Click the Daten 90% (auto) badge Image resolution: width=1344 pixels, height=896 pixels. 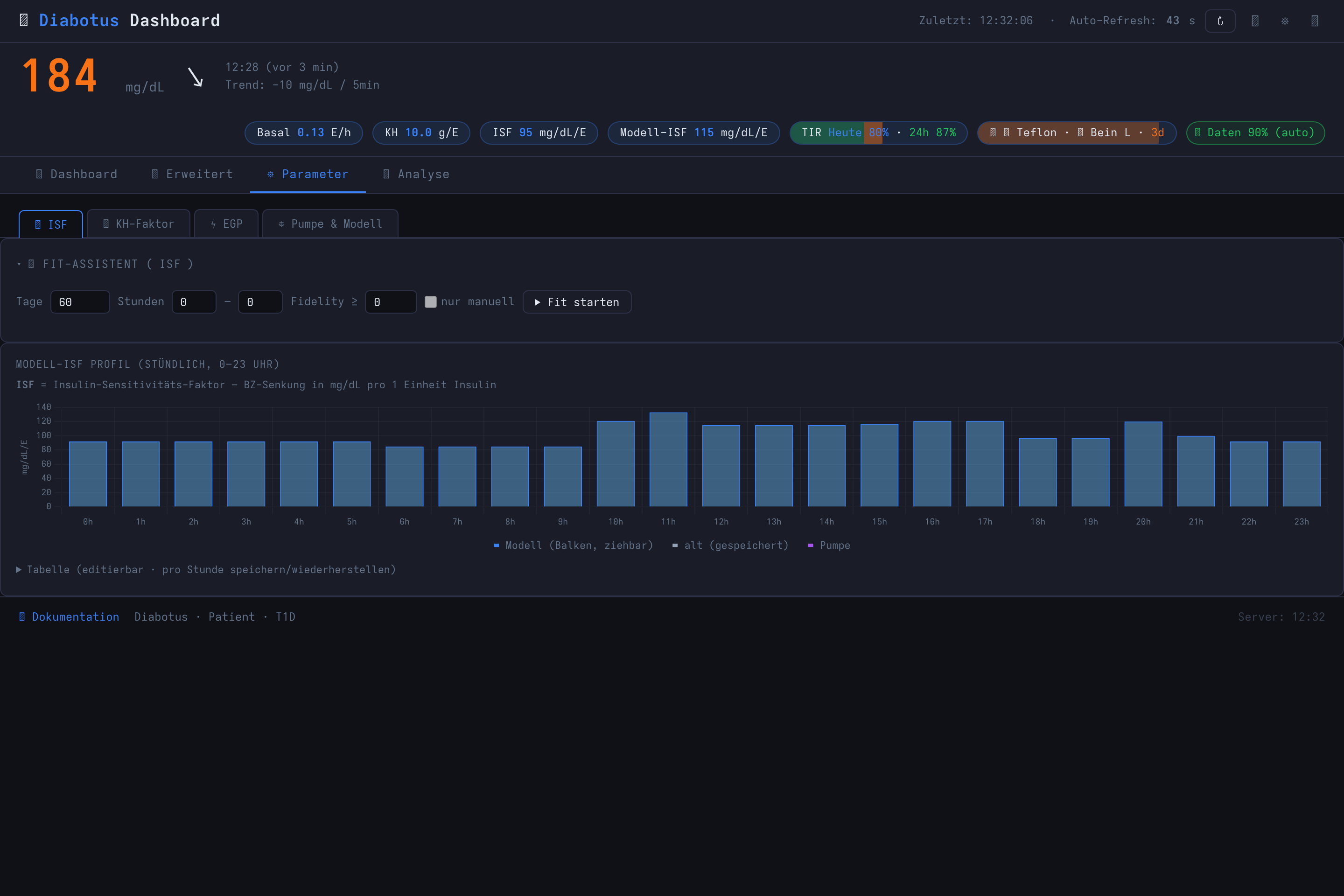click(1255, 133)
